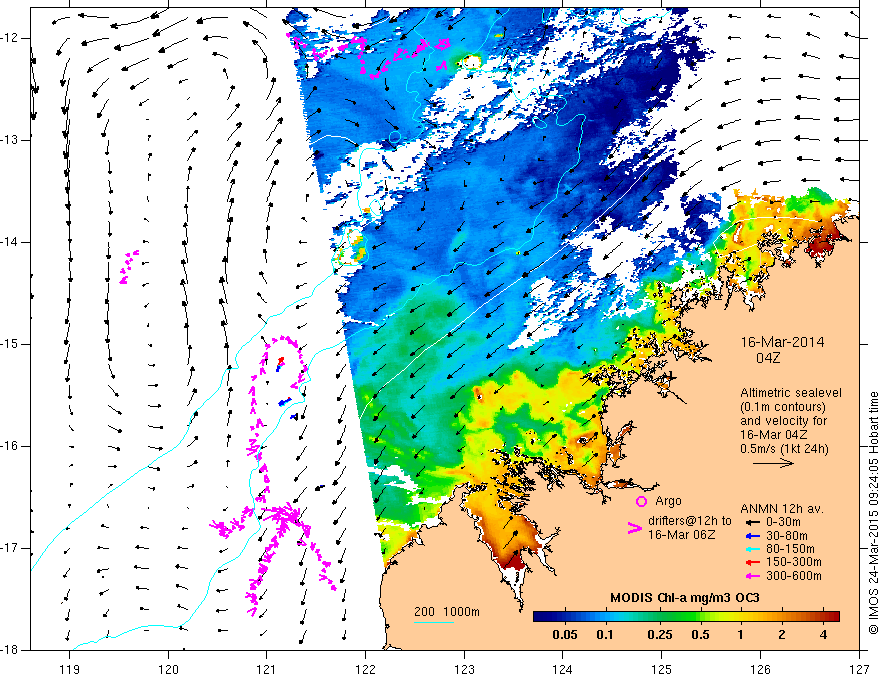Click the '120' longitude axis label
This screenshot has width=880, height=680.
click(x=168, y=669)
